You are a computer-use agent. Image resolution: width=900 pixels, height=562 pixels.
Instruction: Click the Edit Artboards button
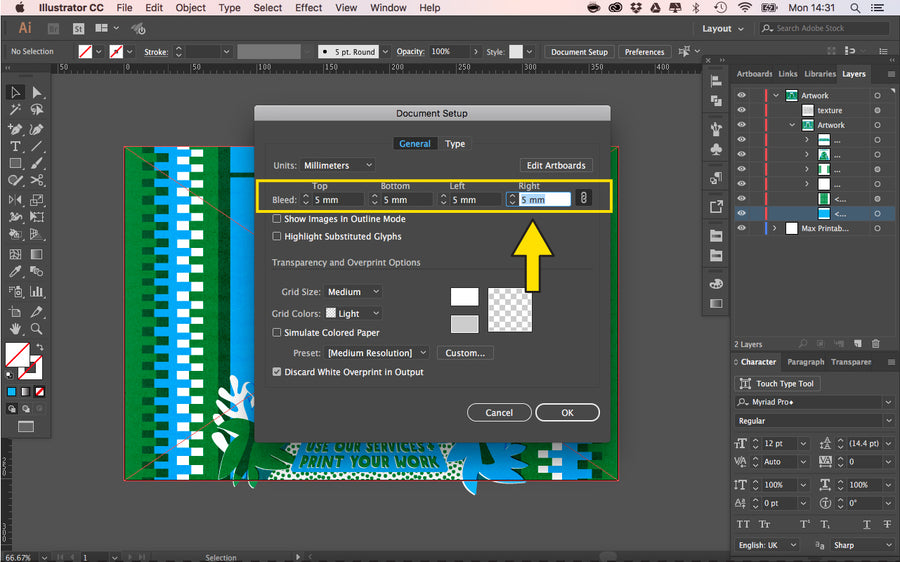click(x=556, y=165)
